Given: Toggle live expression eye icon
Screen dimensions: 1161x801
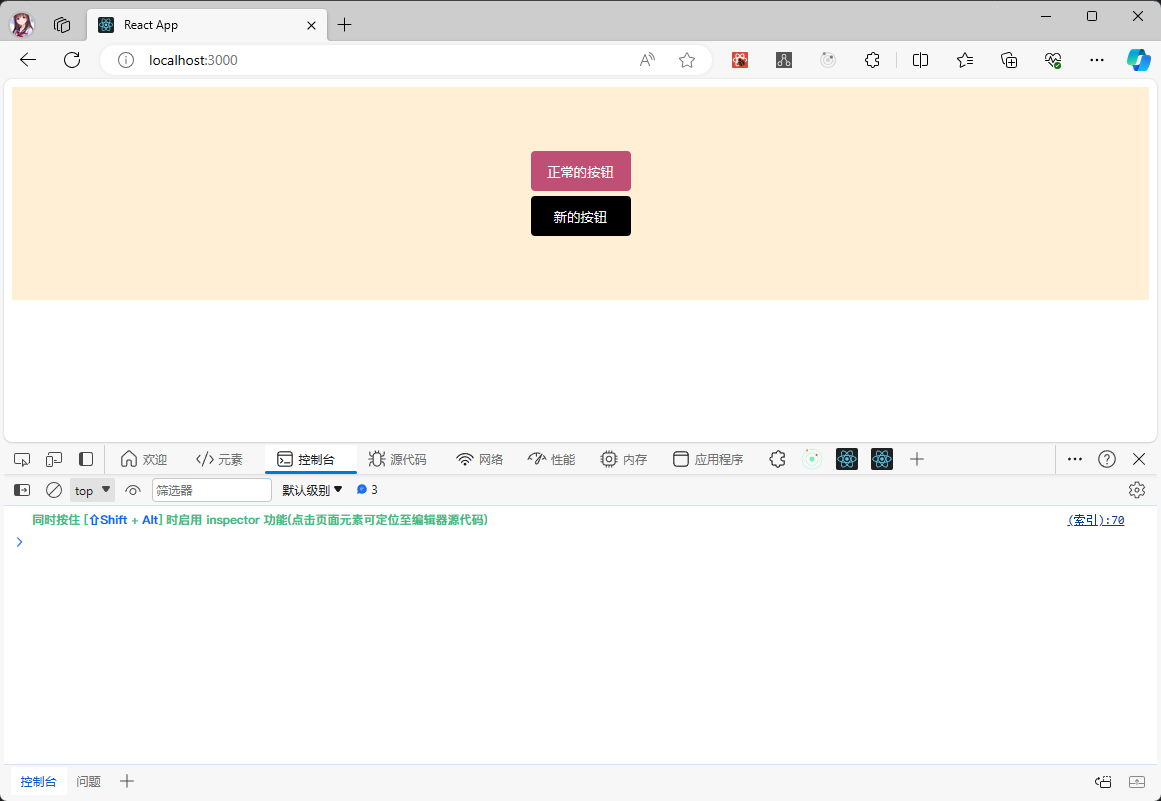Looking at the screenshot, I should 133,490.
